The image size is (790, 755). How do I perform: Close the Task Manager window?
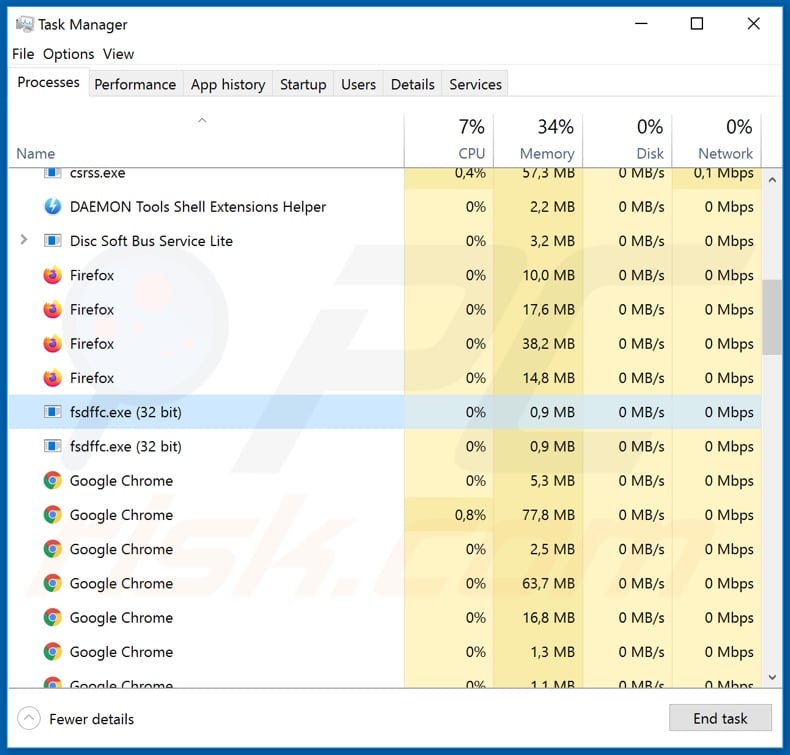click(753, 23)
